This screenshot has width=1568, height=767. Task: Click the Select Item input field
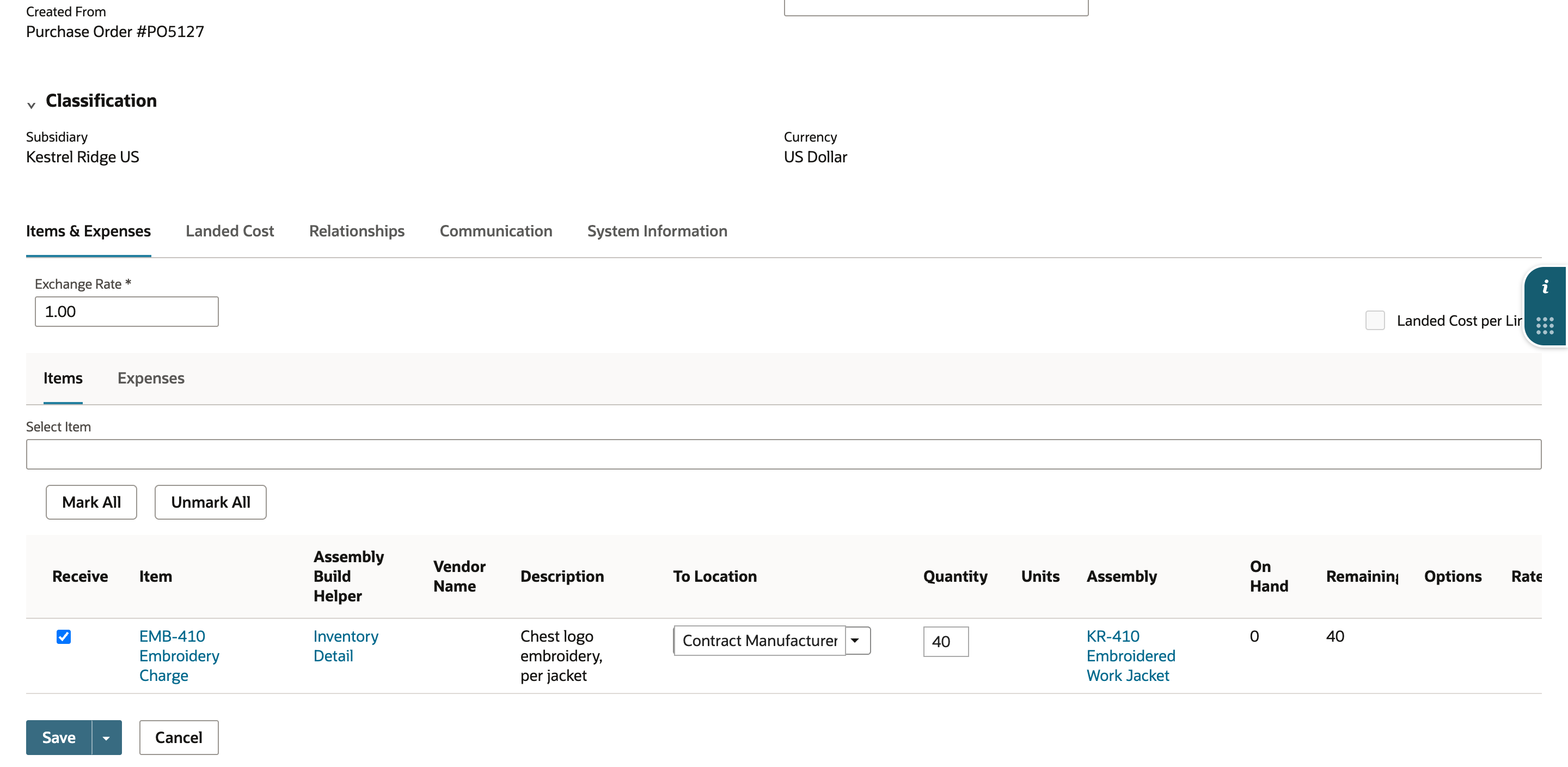click(783, 454)
